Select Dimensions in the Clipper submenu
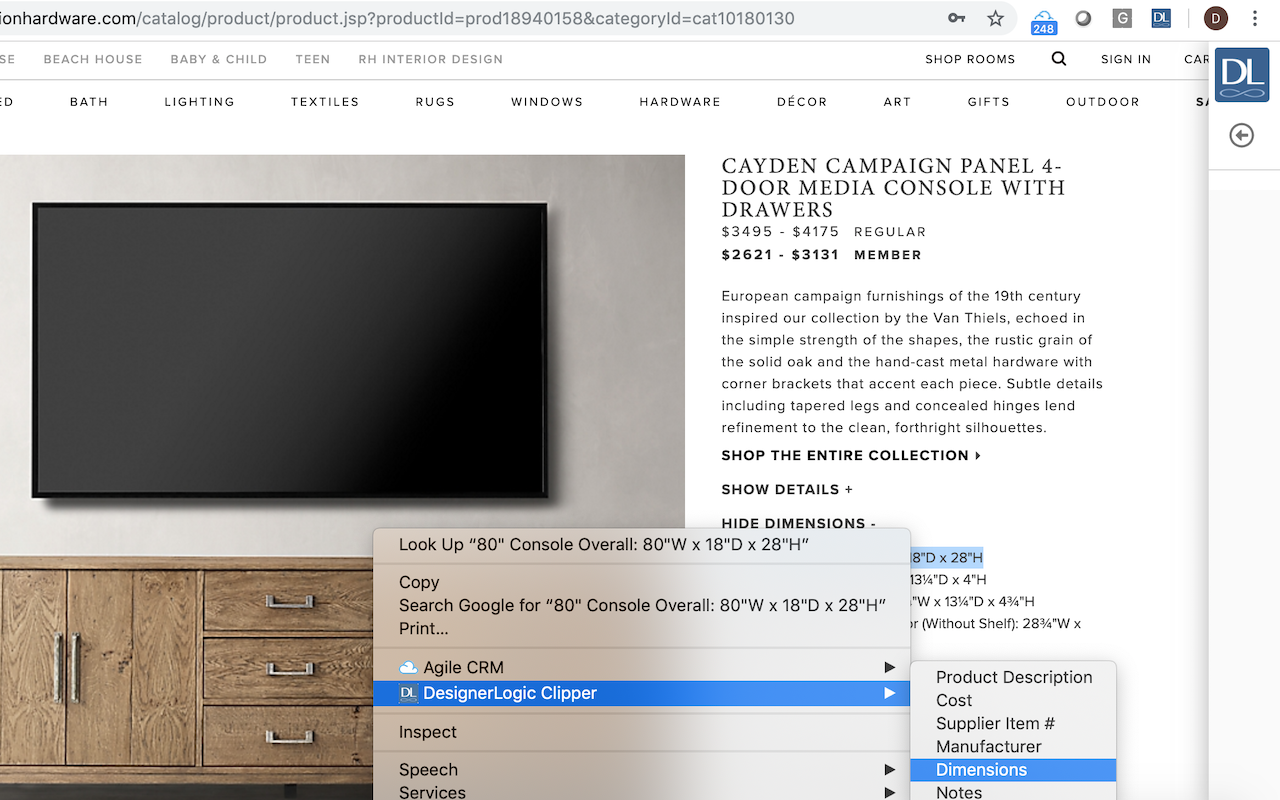This screenshot has height=800, width=1280. pos(1013,770)
